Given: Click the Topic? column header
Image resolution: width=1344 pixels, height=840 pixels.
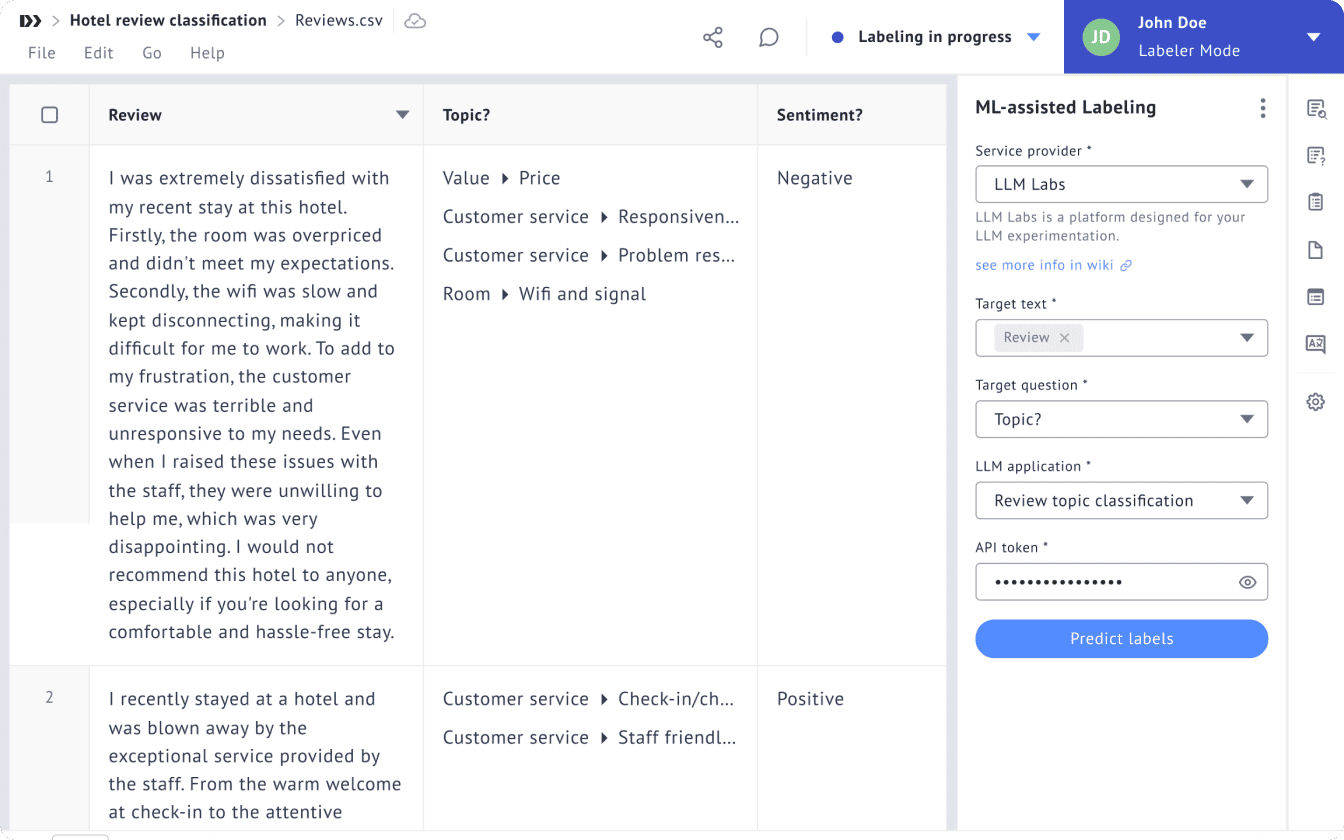Looking at the screenshot, I should (x=467, y=115).
